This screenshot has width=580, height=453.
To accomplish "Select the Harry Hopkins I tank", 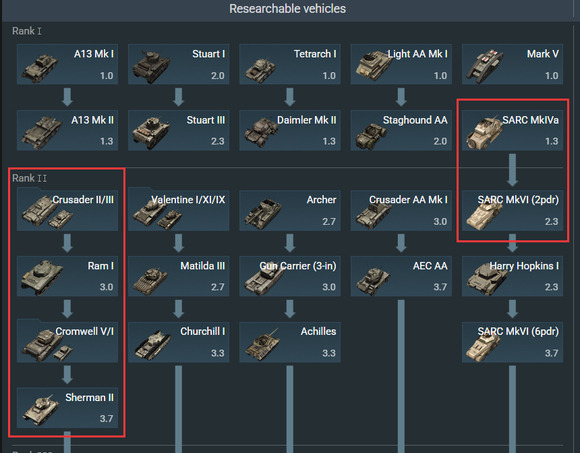I will point(512,276).
